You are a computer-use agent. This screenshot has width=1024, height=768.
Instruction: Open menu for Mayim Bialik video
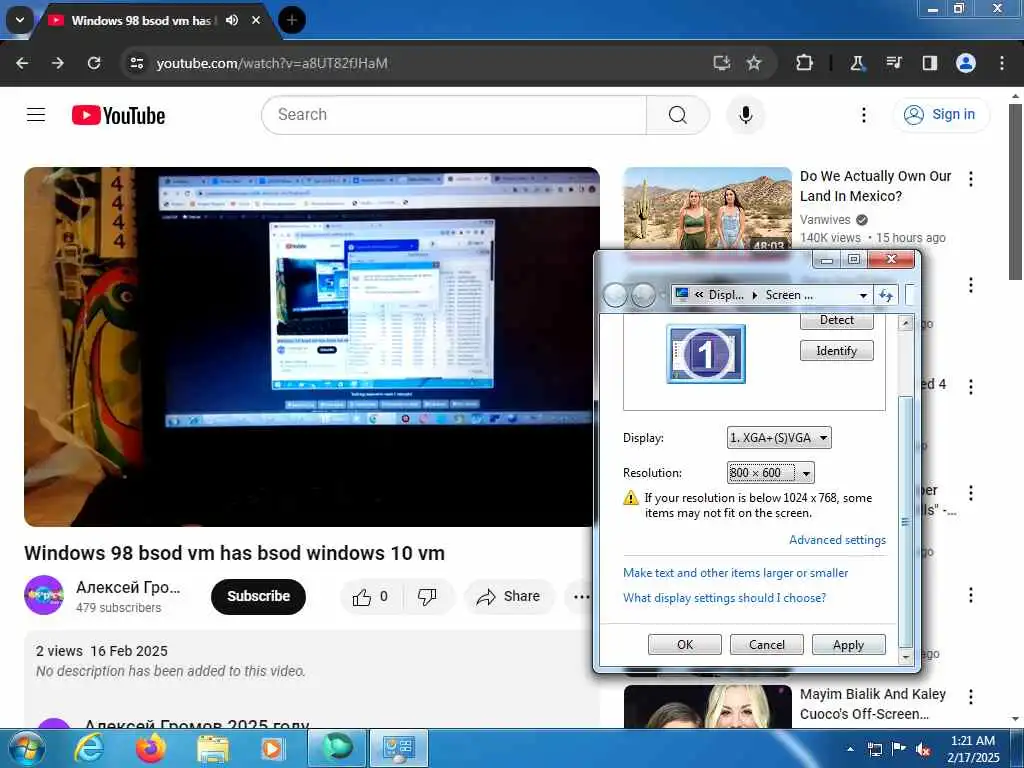[971, 697]
